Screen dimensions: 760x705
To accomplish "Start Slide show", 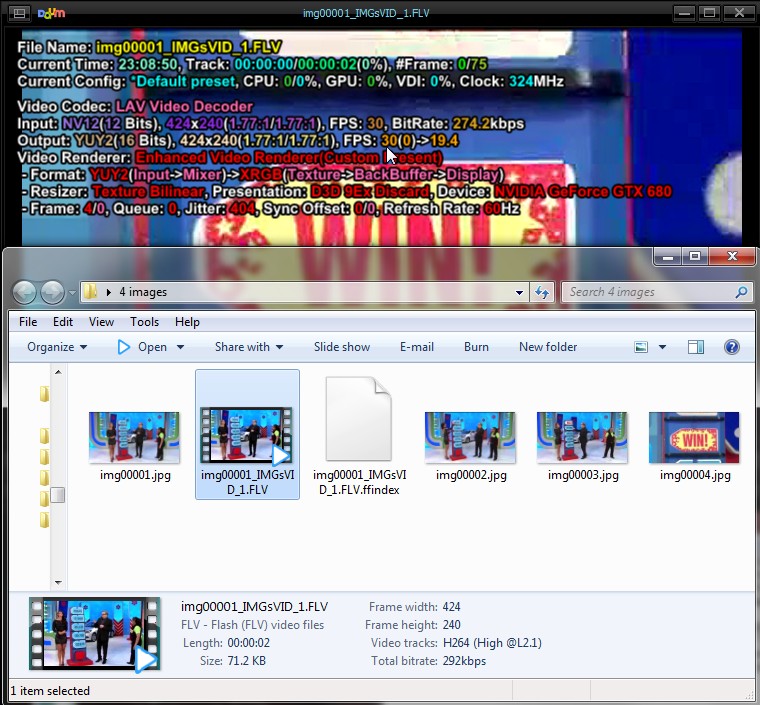I will pos(342,347).
